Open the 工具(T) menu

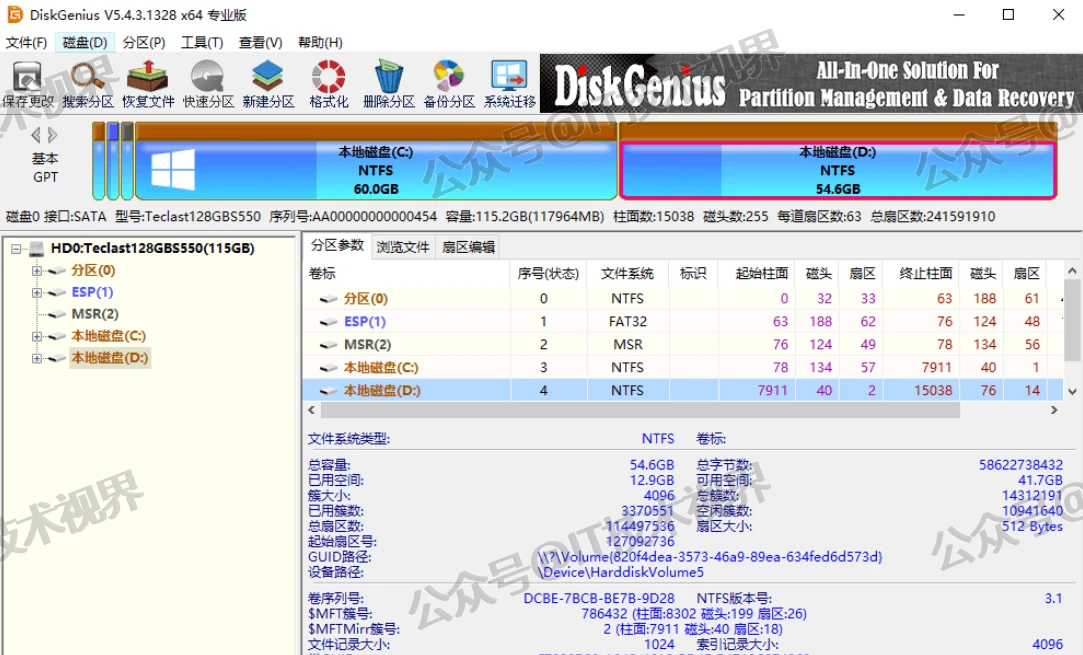(x=202, y=43)
